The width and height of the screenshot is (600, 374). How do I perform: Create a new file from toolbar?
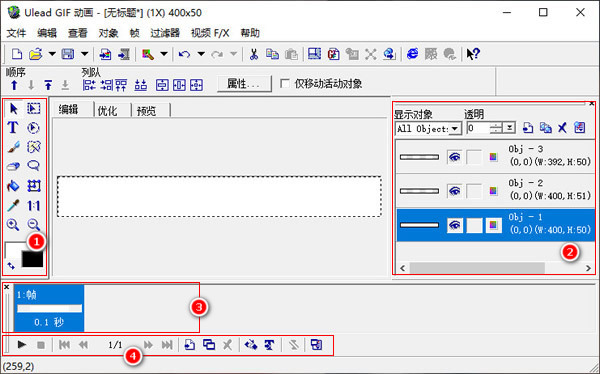coord(16,54)
